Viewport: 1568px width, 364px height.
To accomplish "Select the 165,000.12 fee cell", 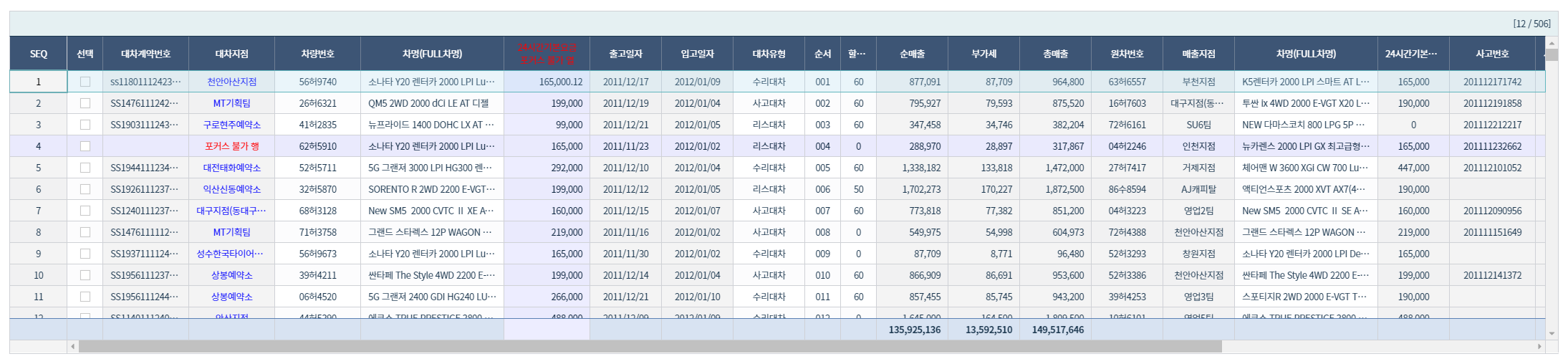I will click(547, 82).
